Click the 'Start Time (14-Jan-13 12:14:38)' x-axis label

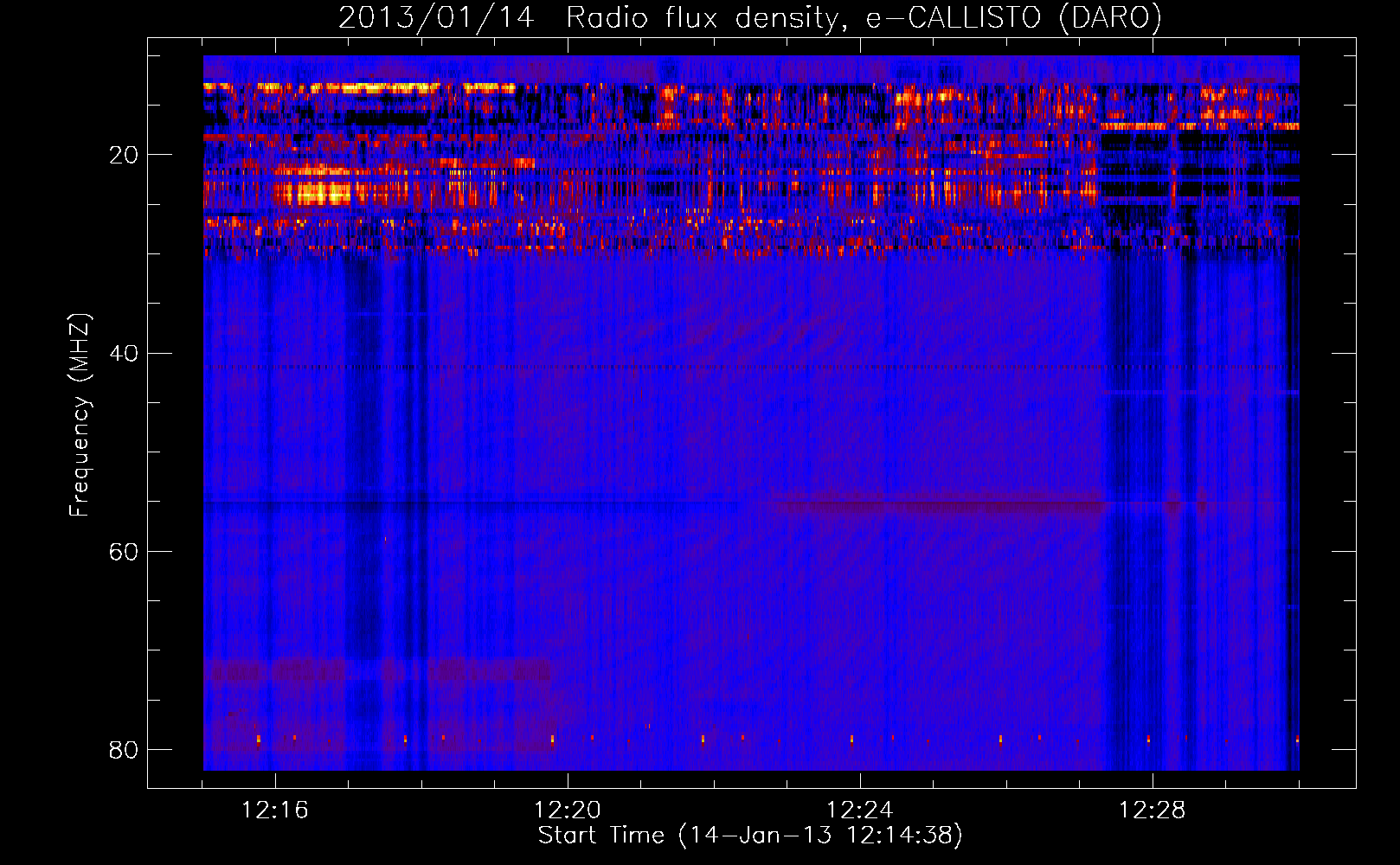click(750, 836)
